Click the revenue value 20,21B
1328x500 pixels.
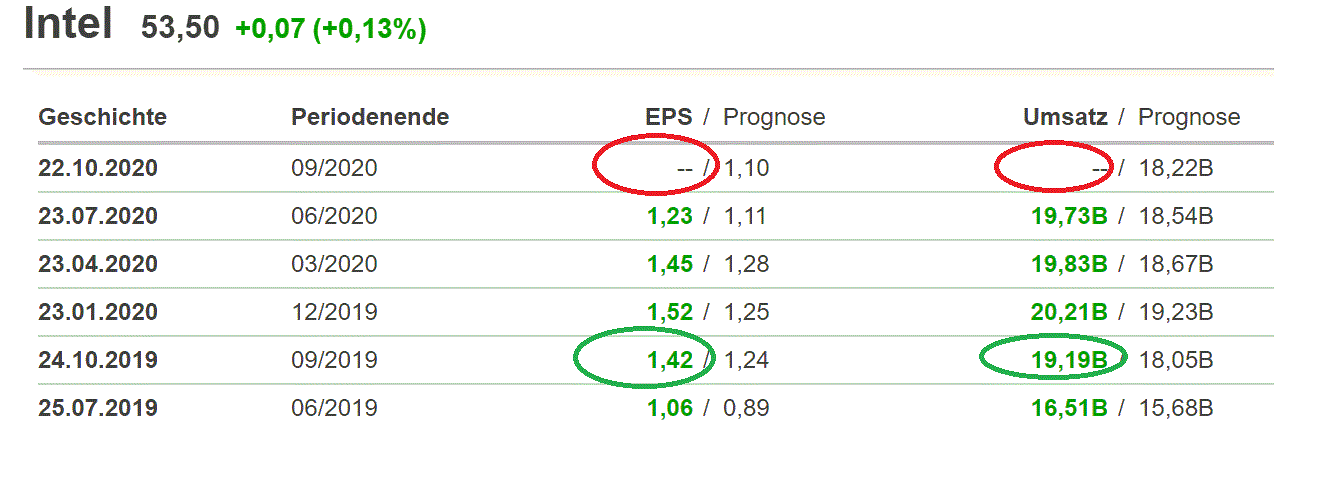pos(1069,312)
